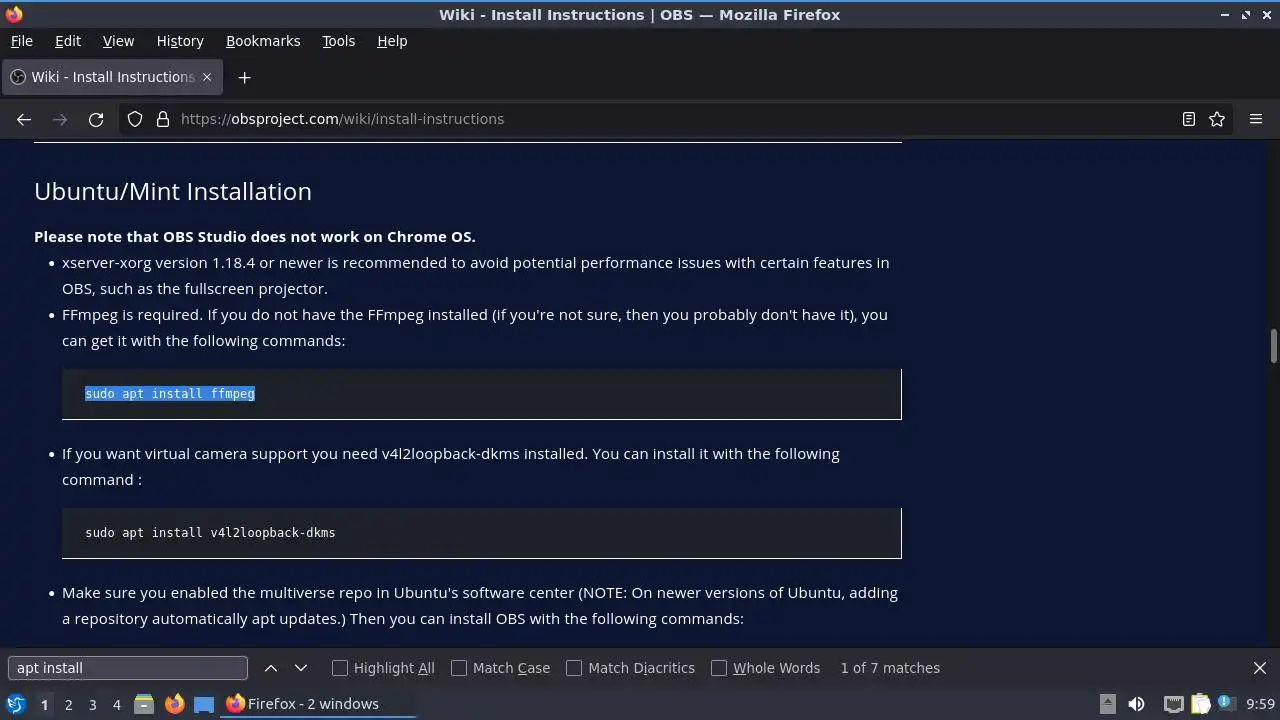Click the highlighted sudo apt install ffmpeg
Image resolution: width=1280 pixels, height=720 pixels.
coord(170,394)
